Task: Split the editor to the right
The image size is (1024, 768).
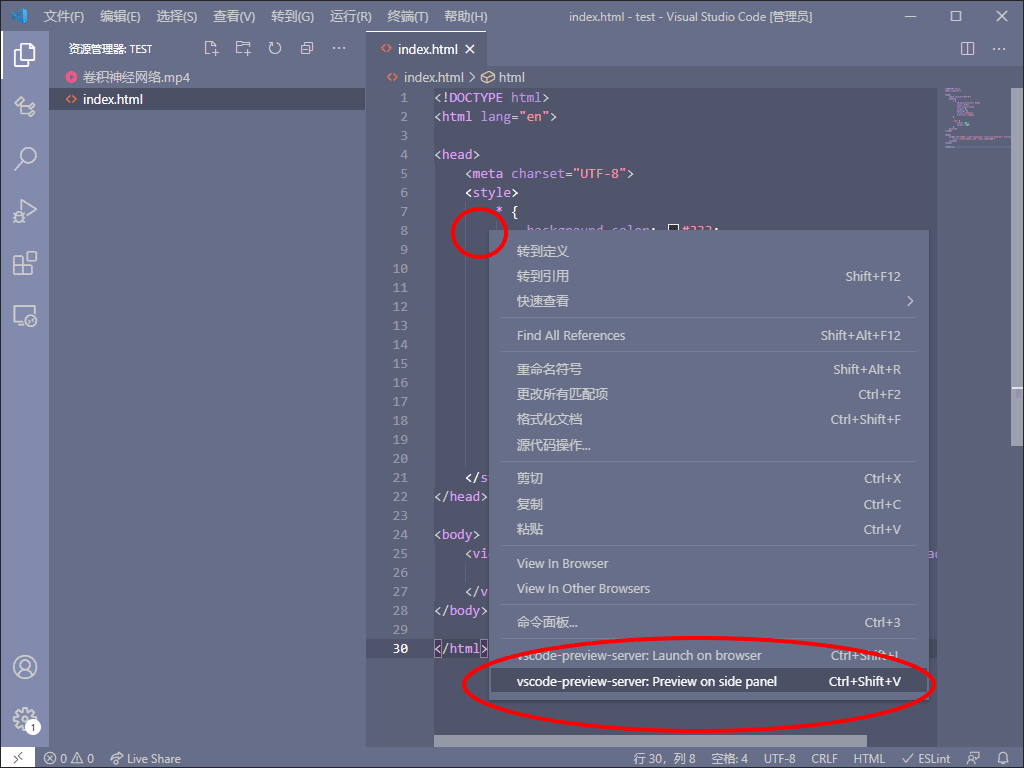Action: [x=967, y=48]
